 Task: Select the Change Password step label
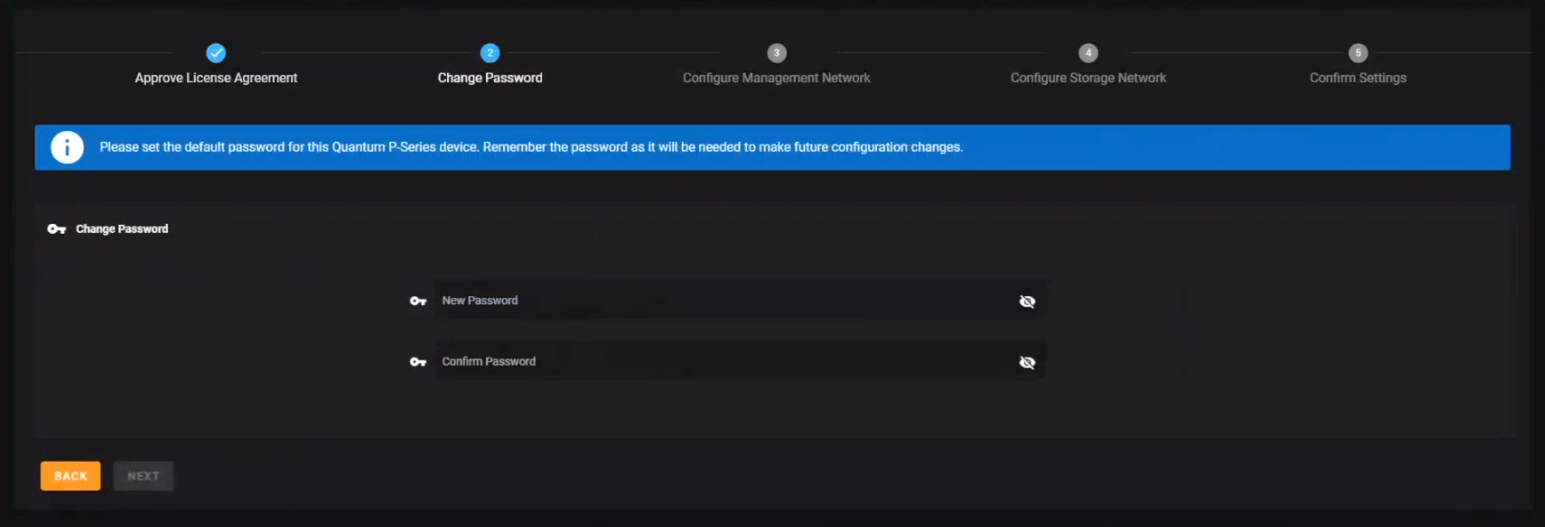click(490, 78)
